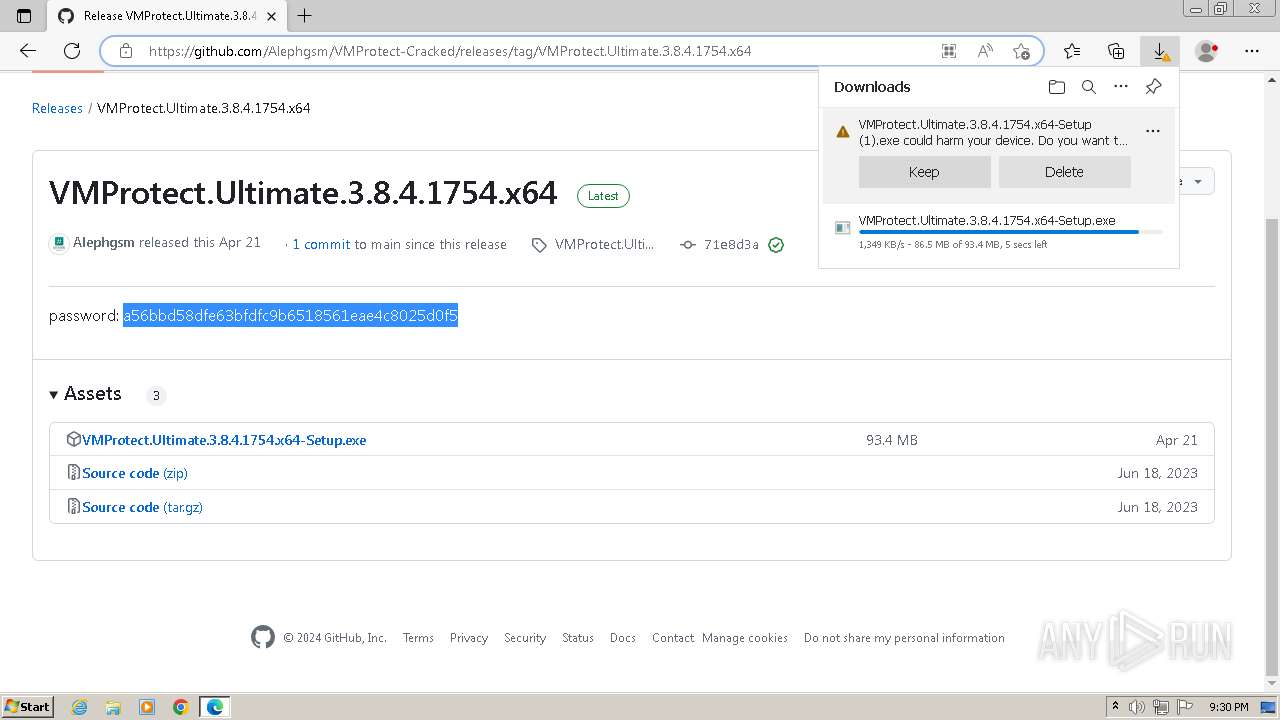
Task: Create QR code for this page
Action: tap(949, 51)
